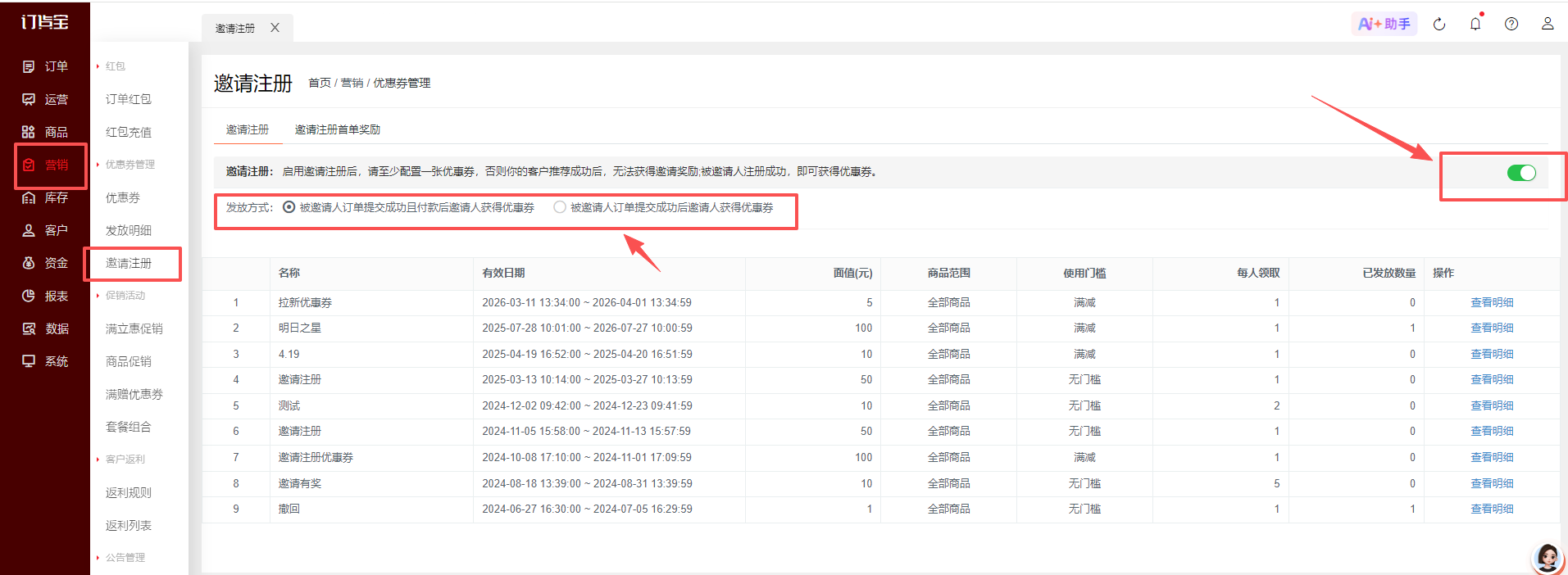View details for 4.19 coupon row
This screenshot has height=575, width=1568.
click(1492, 354)
